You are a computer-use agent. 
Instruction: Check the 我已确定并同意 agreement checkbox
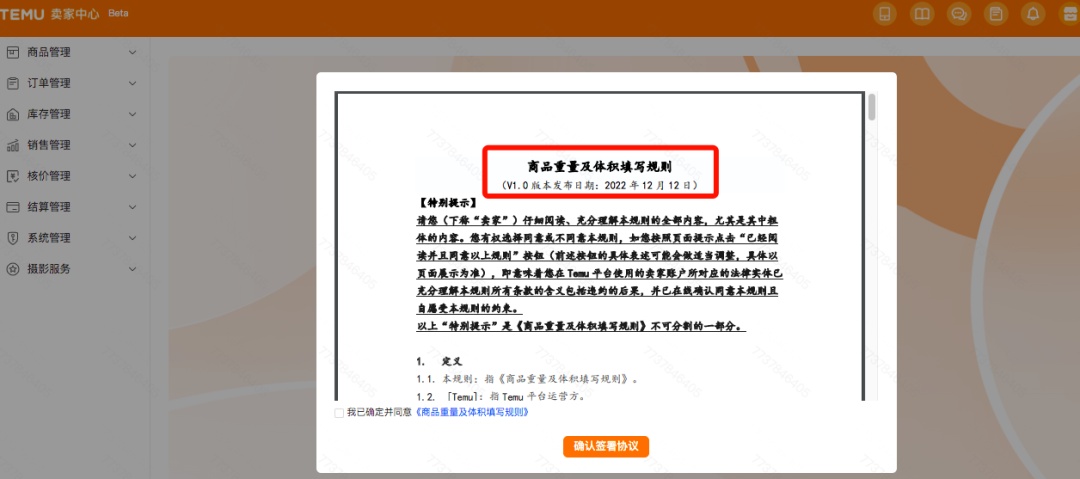339,412
